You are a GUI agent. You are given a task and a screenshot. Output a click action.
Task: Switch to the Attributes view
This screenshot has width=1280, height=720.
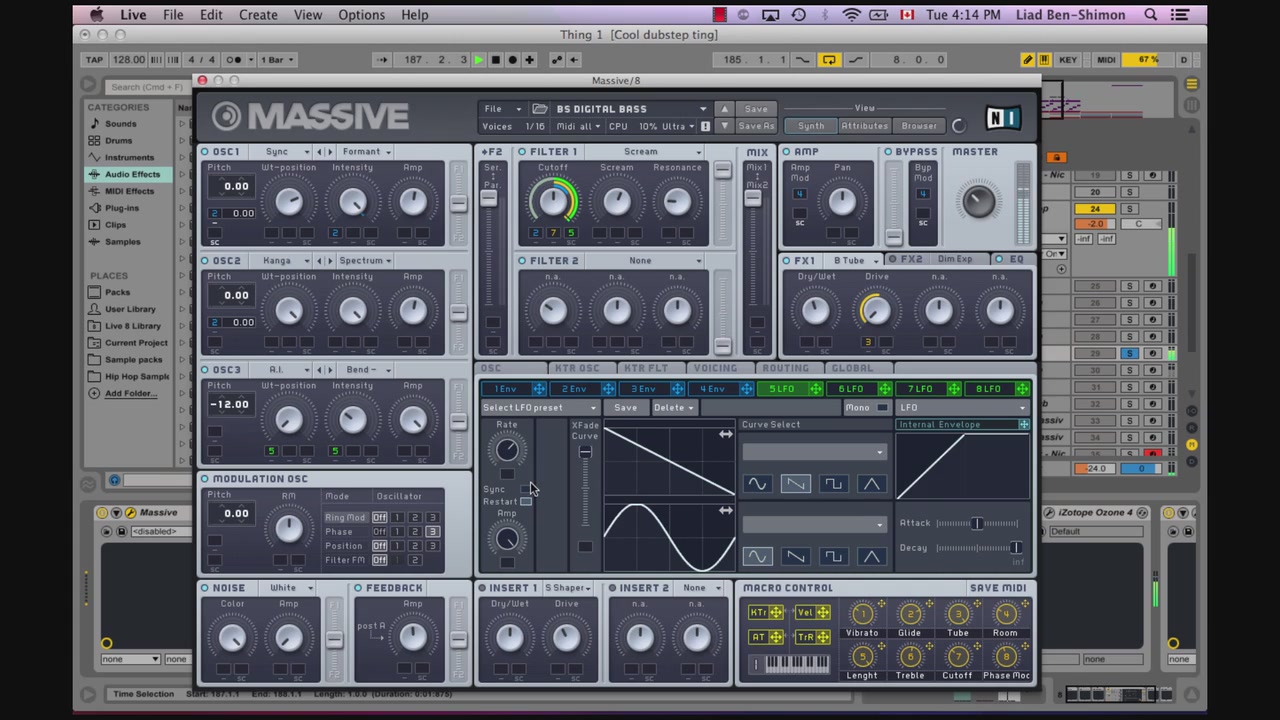(x=864, y=127)
